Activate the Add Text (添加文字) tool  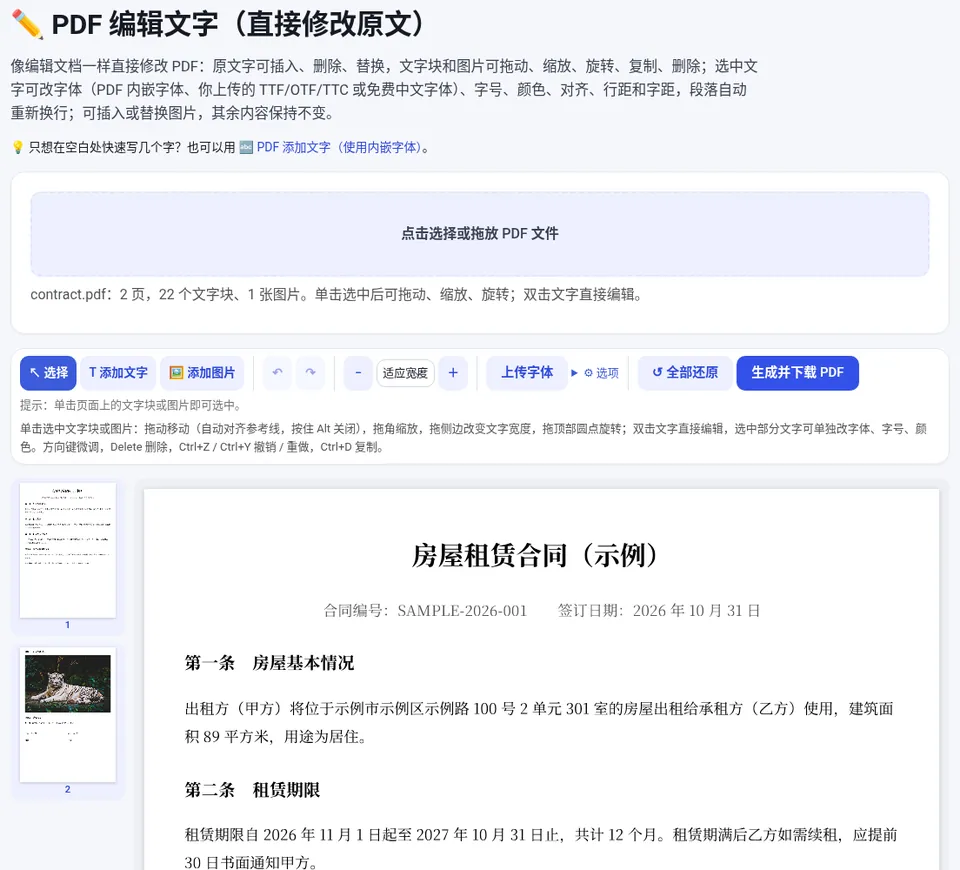[x=118, y=373]
